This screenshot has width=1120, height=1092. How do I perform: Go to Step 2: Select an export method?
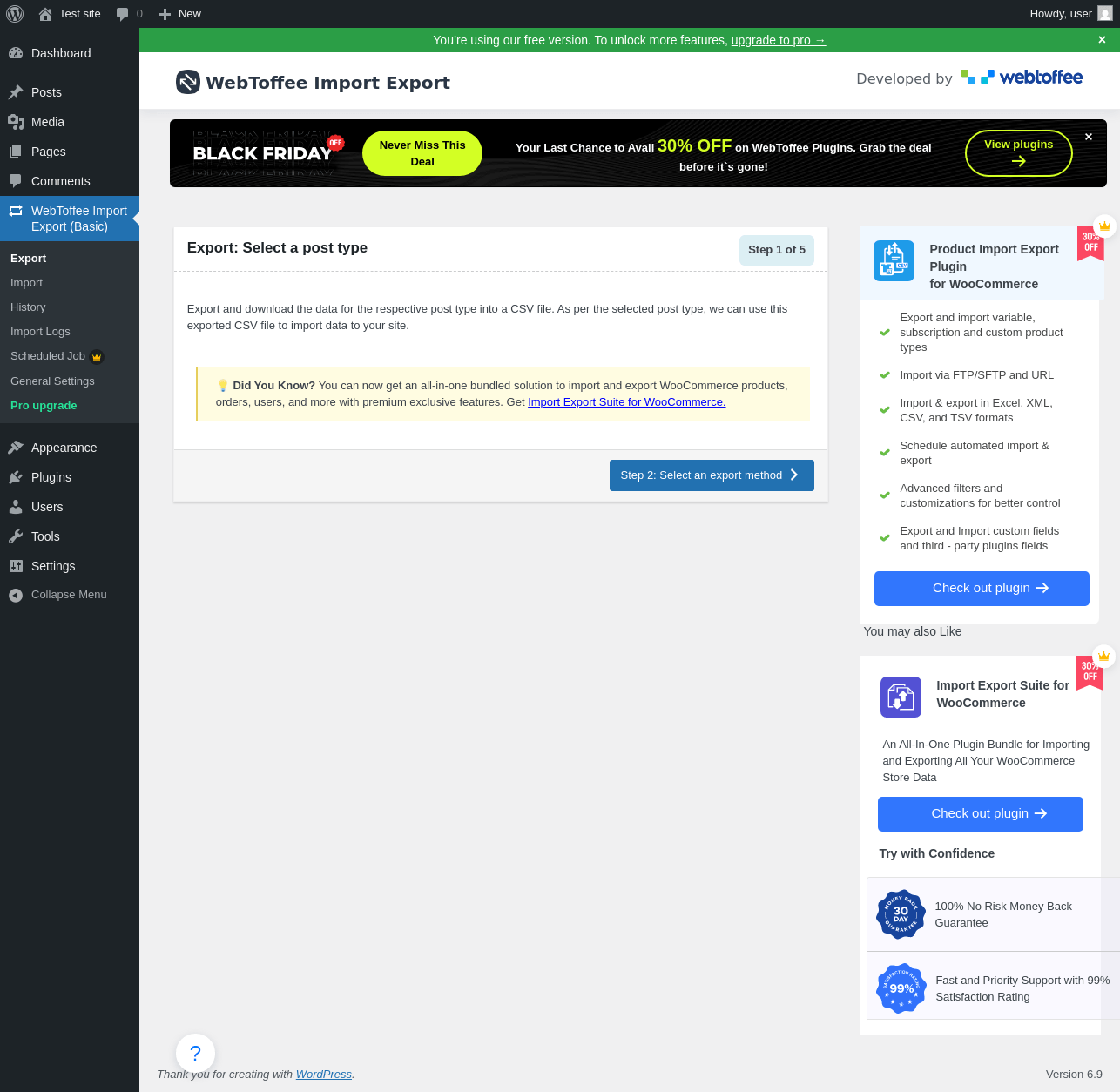(x=712, y=475)
